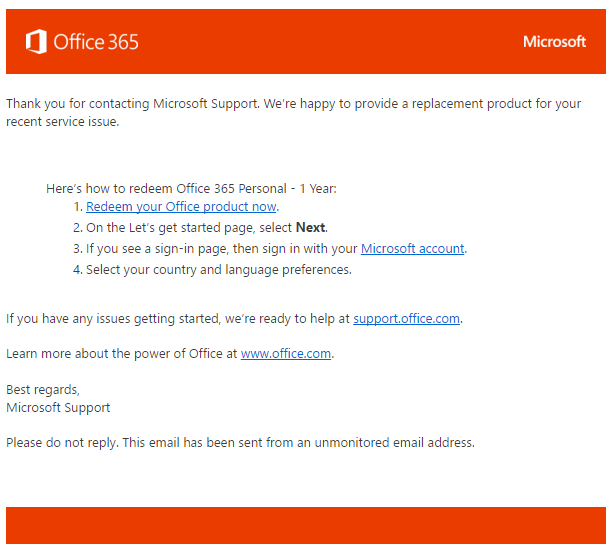Click the "Microsoft Support" signature text
The width and height of the screenshot is (616, 558).
(58, 408)
